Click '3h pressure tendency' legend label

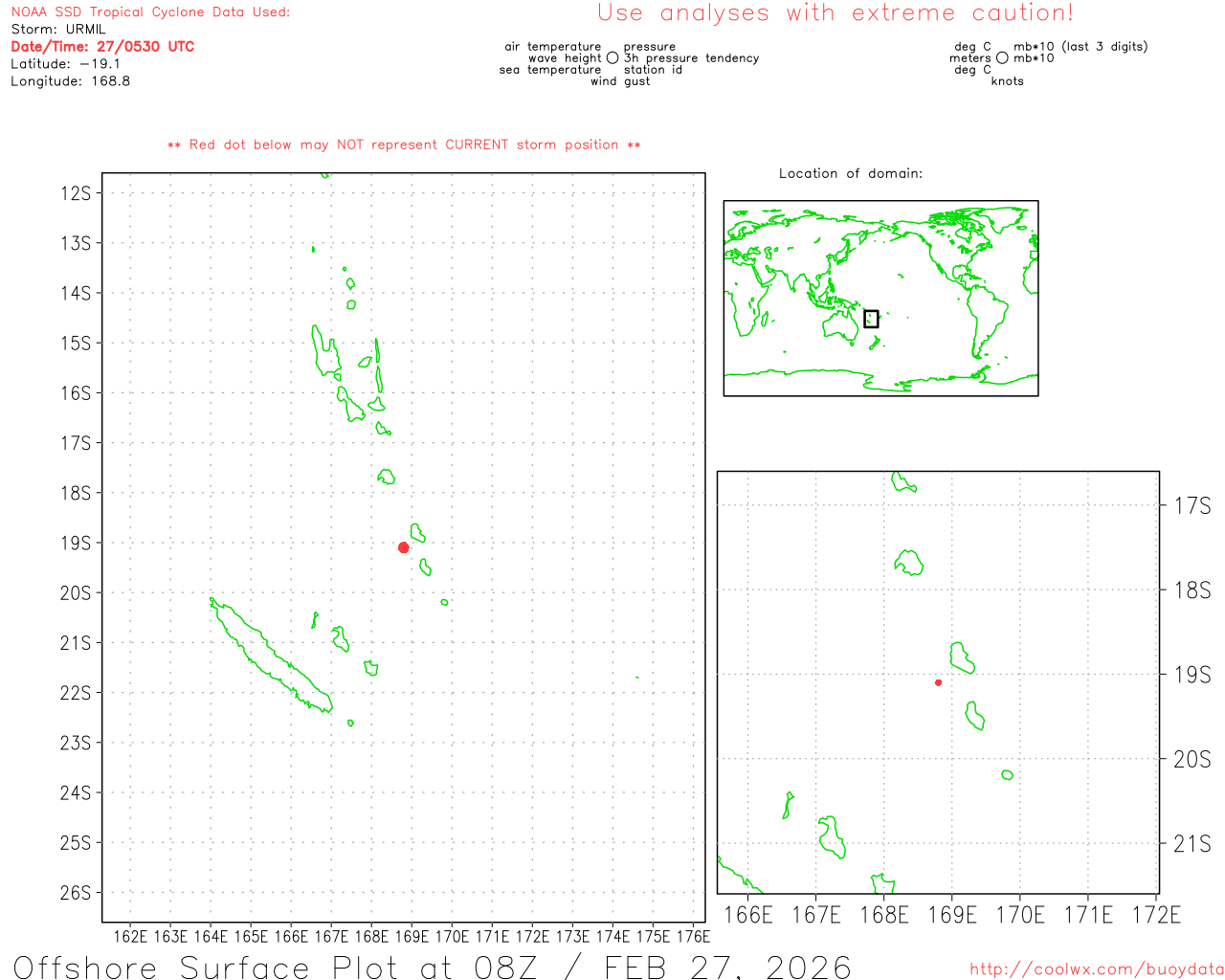click(x=692, y=58)
